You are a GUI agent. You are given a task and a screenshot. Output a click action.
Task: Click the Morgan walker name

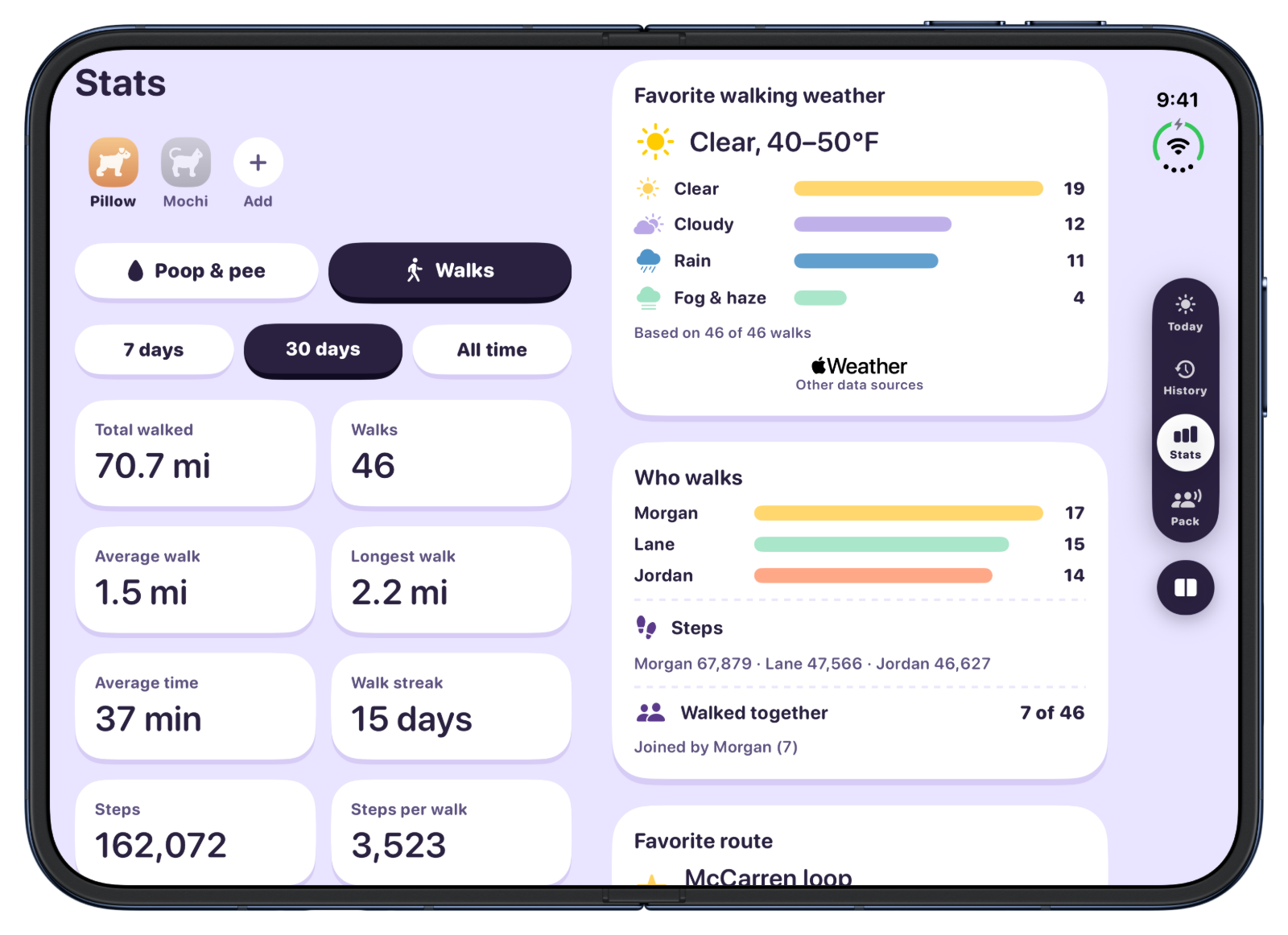pos(666,513)
